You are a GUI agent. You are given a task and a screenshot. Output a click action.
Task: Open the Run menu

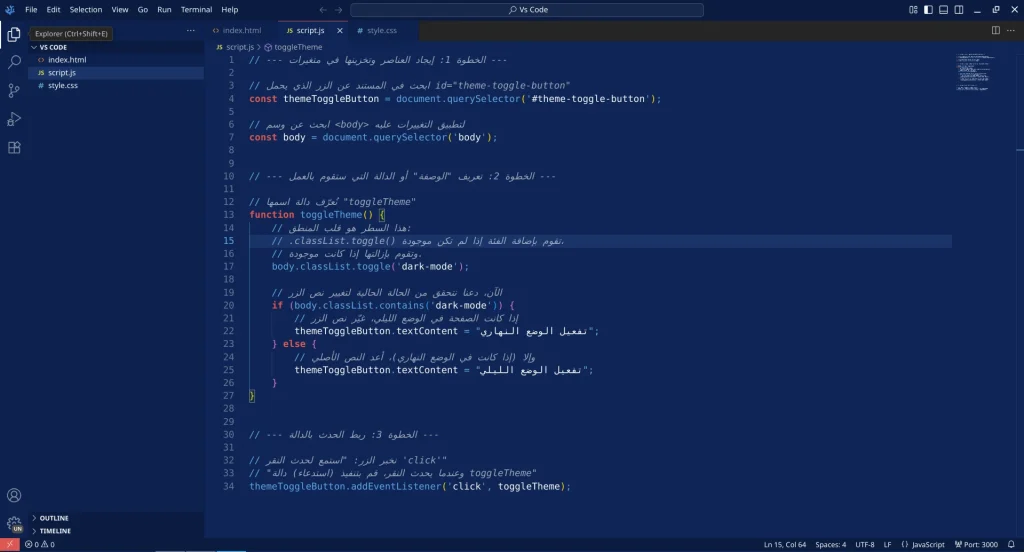click(164, 10)
